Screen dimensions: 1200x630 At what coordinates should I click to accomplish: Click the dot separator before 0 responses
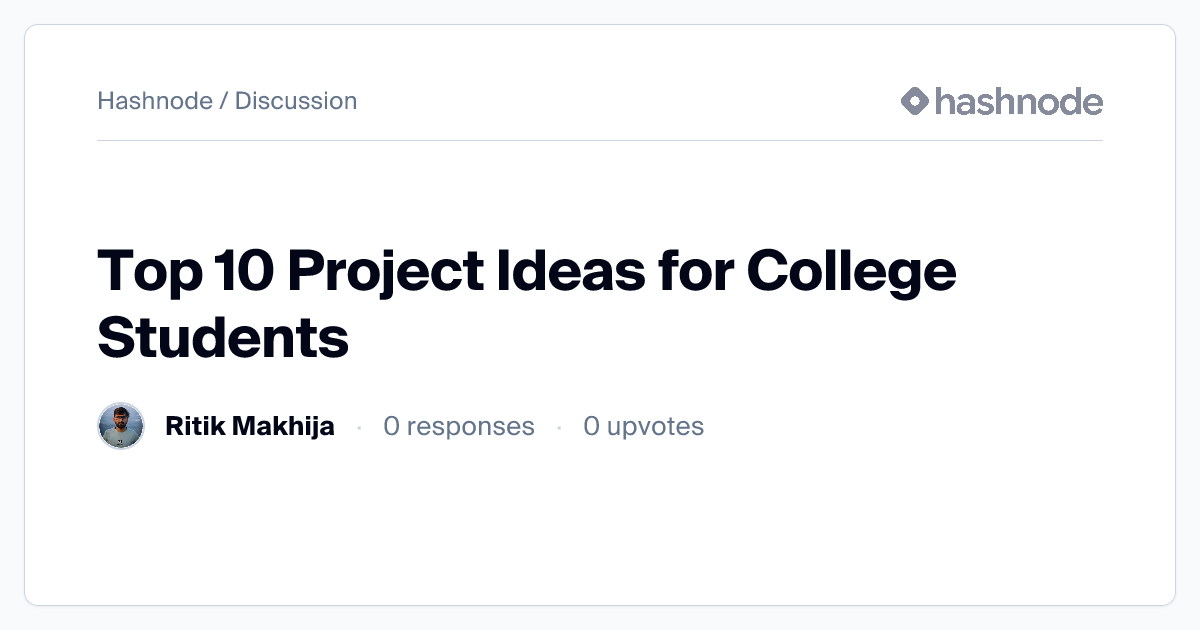(x=359, y=427)
